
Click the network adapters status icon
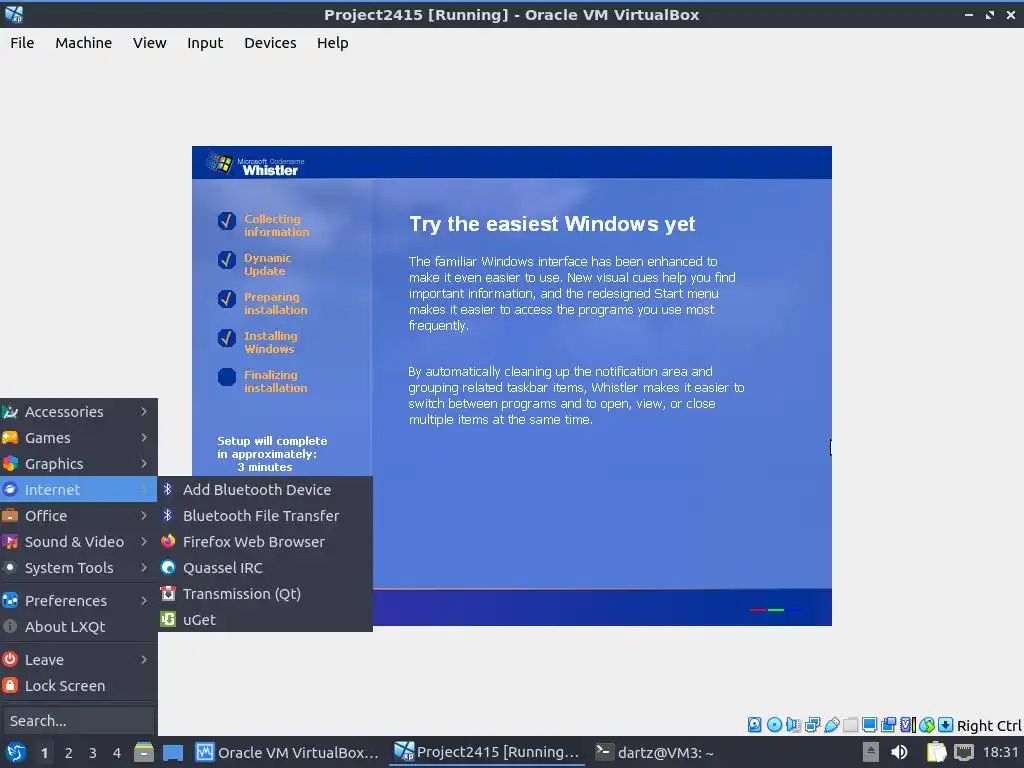(x=812, y=725)
